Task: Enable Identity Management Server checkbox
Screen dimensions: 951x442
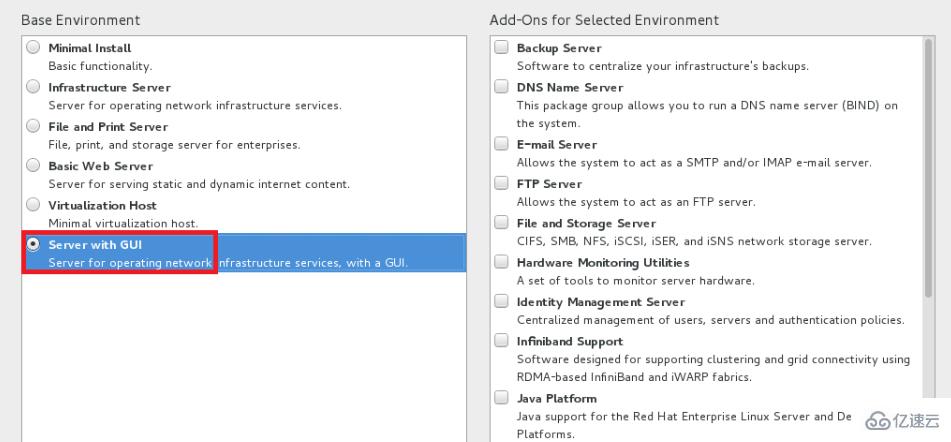Action: tap(502, 301)
